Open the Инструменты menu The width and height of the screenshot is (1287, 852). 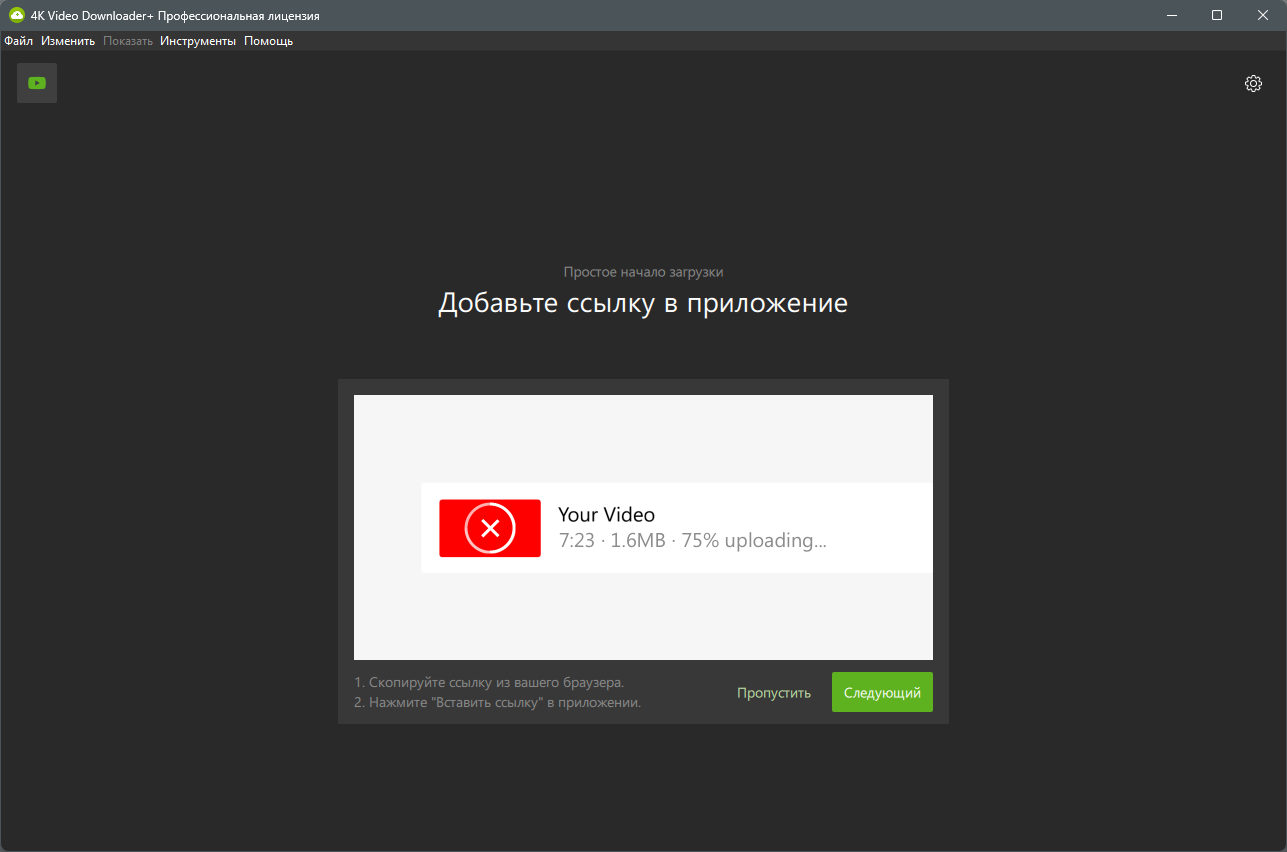tap(198, 41)
